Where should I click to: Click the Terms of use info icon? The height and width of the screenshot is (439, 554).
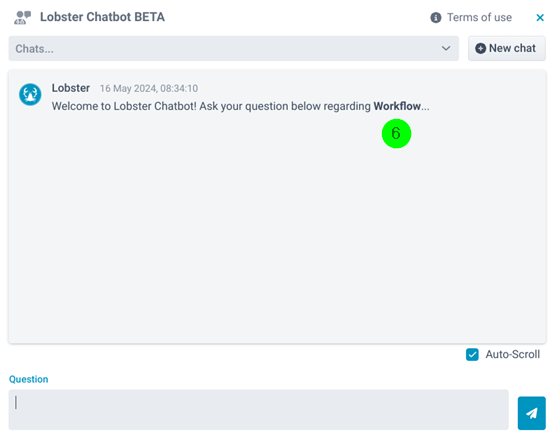(x=436, y=18)
